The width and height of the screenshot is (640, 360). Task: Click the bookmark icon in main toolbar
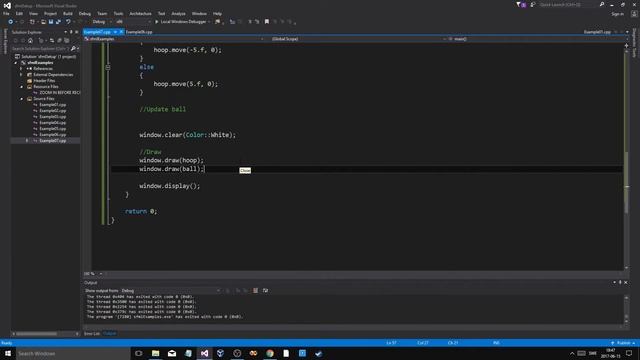coord(267,22)
